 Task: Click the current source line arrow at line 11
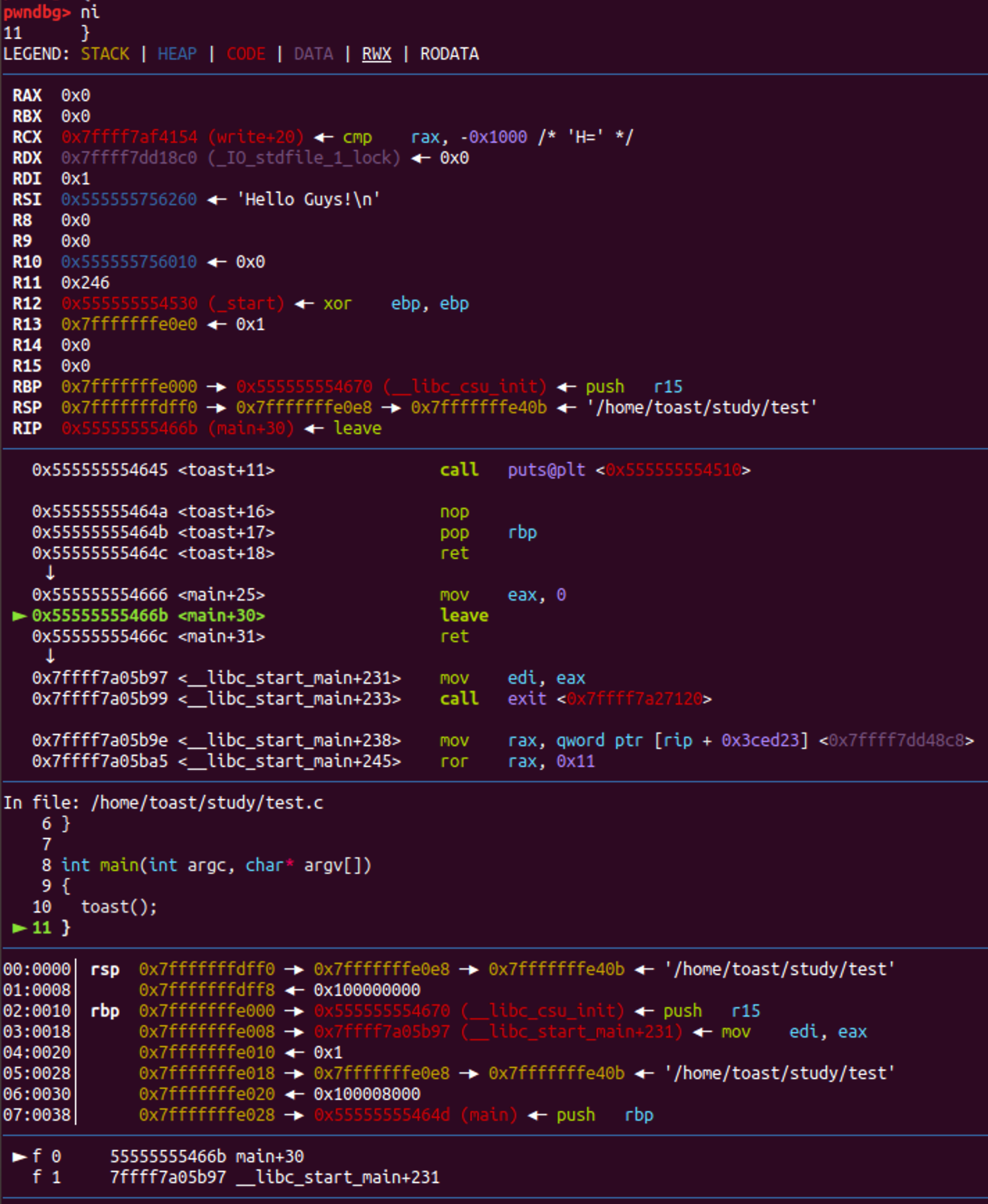point(19,927)
